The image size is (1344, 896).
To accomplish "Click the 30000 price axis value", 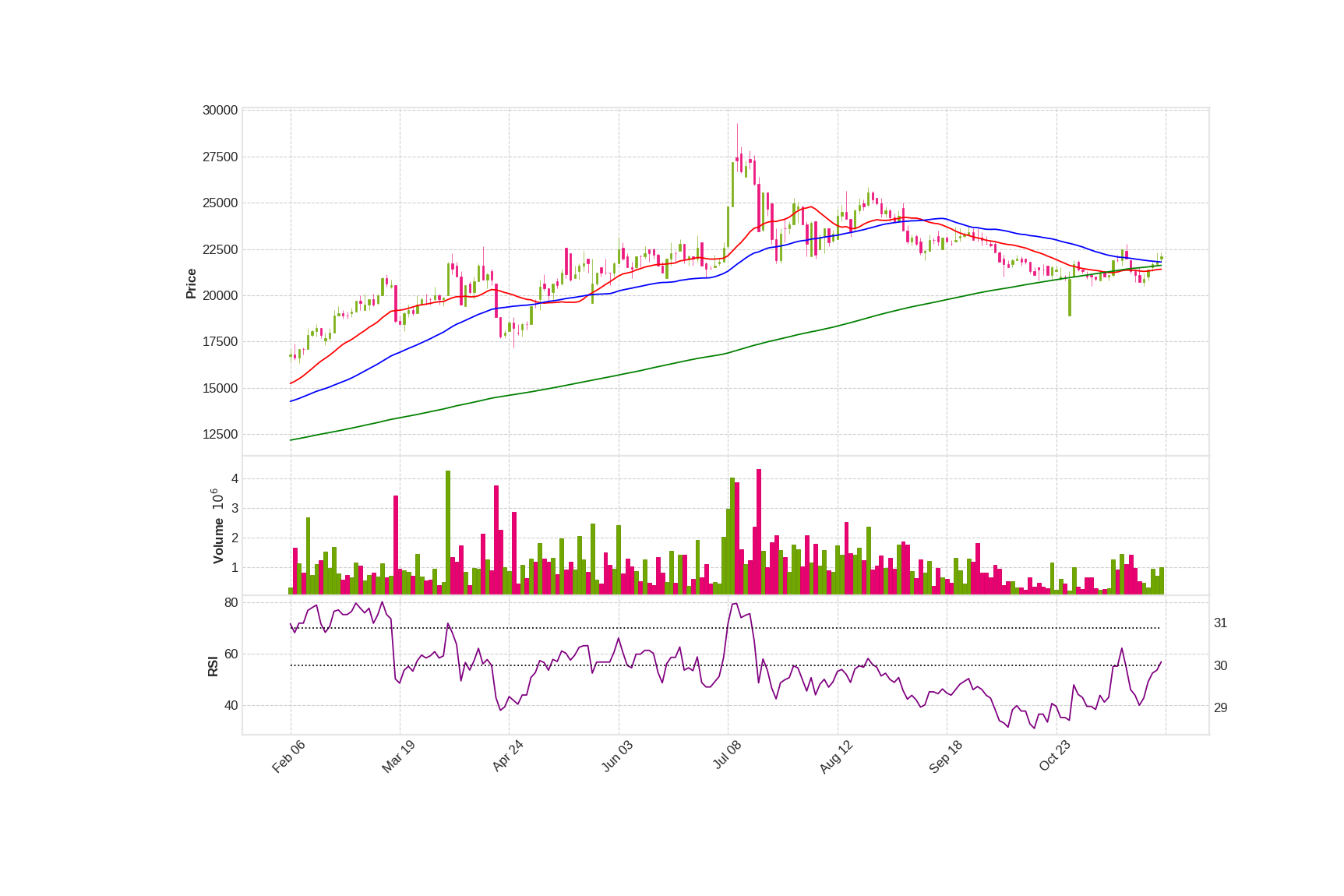I will click(x=220, y=111).
